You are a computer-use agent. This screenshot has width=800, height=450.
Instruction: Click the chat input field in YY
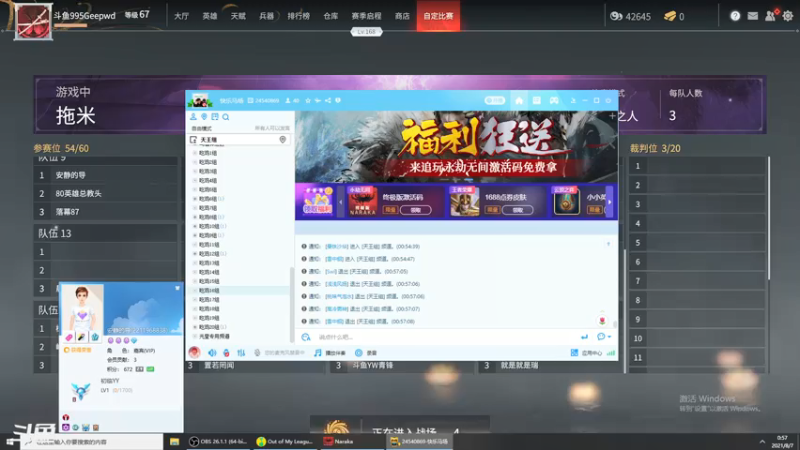444,337
